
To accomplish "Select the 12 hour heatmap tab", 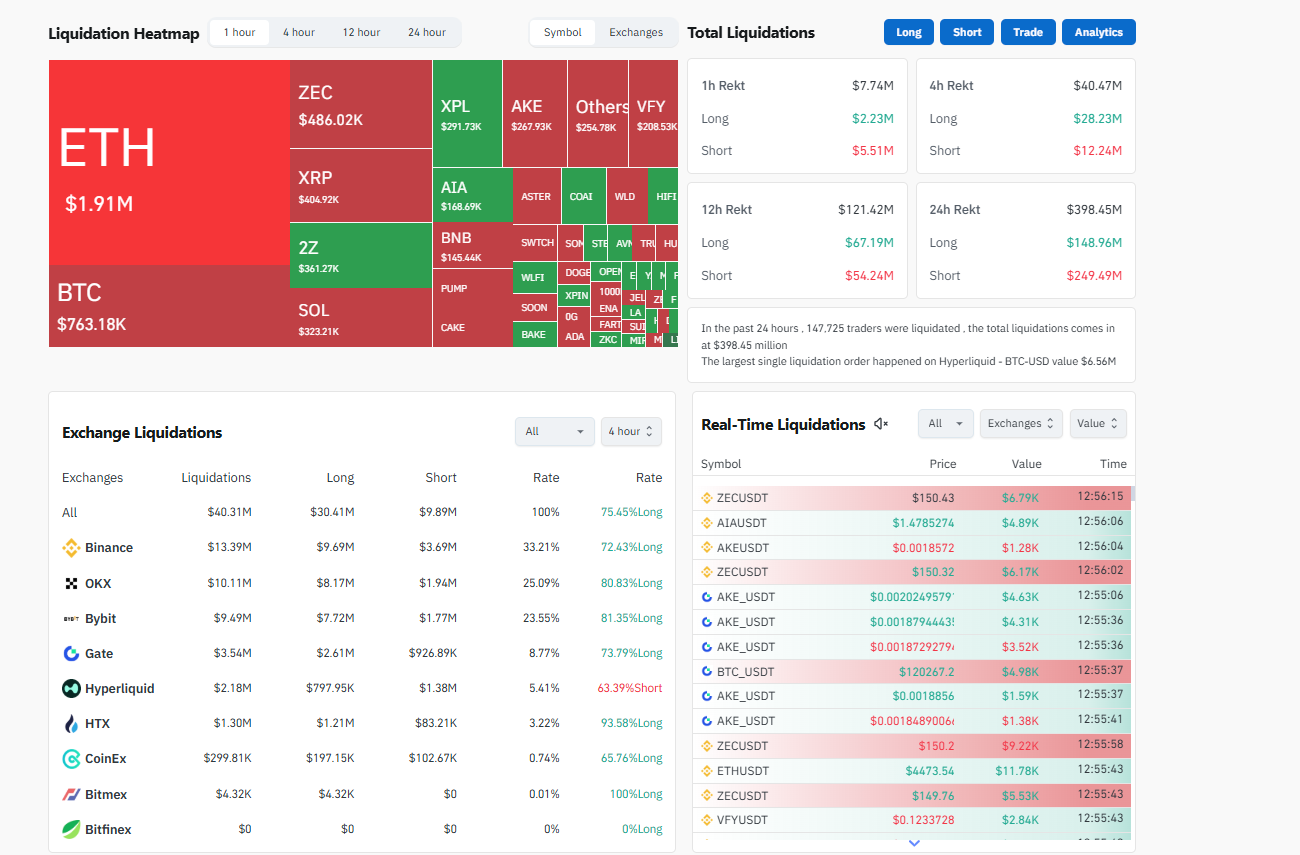I will [361, 32].
